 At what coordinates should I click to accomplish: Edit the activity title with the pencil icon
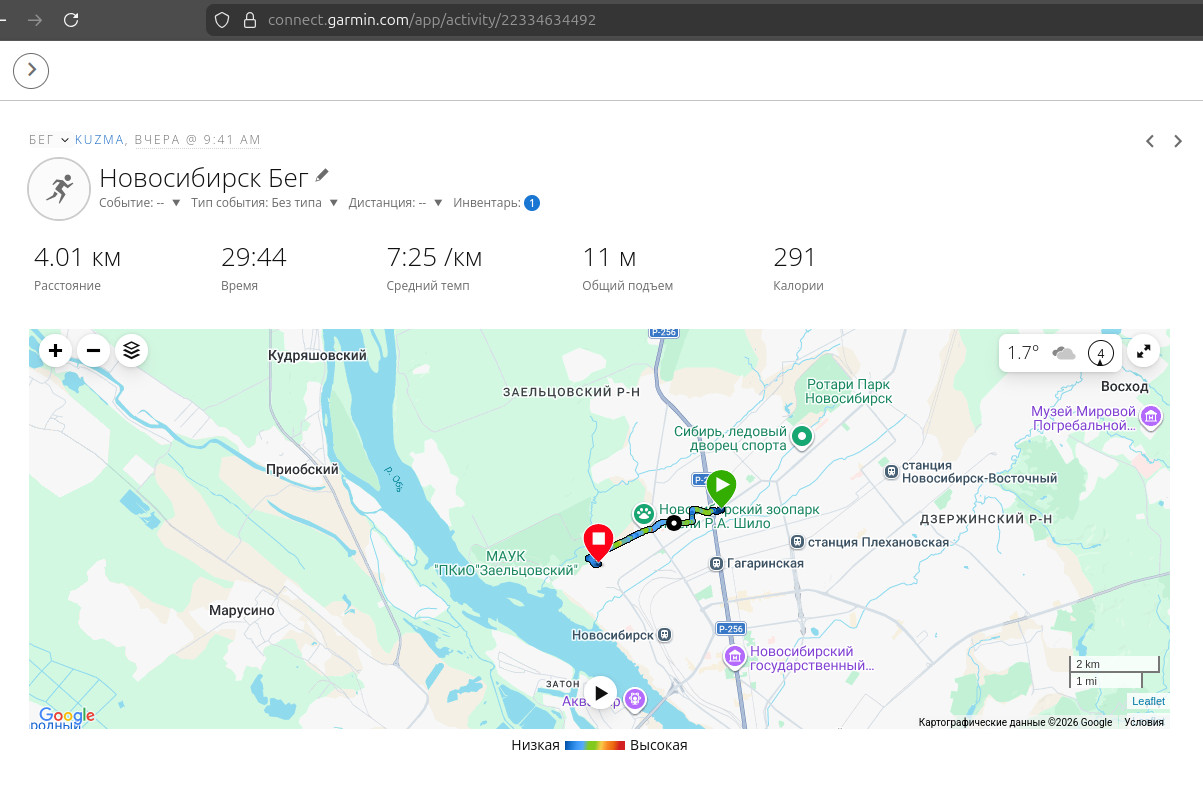[322, 176]
